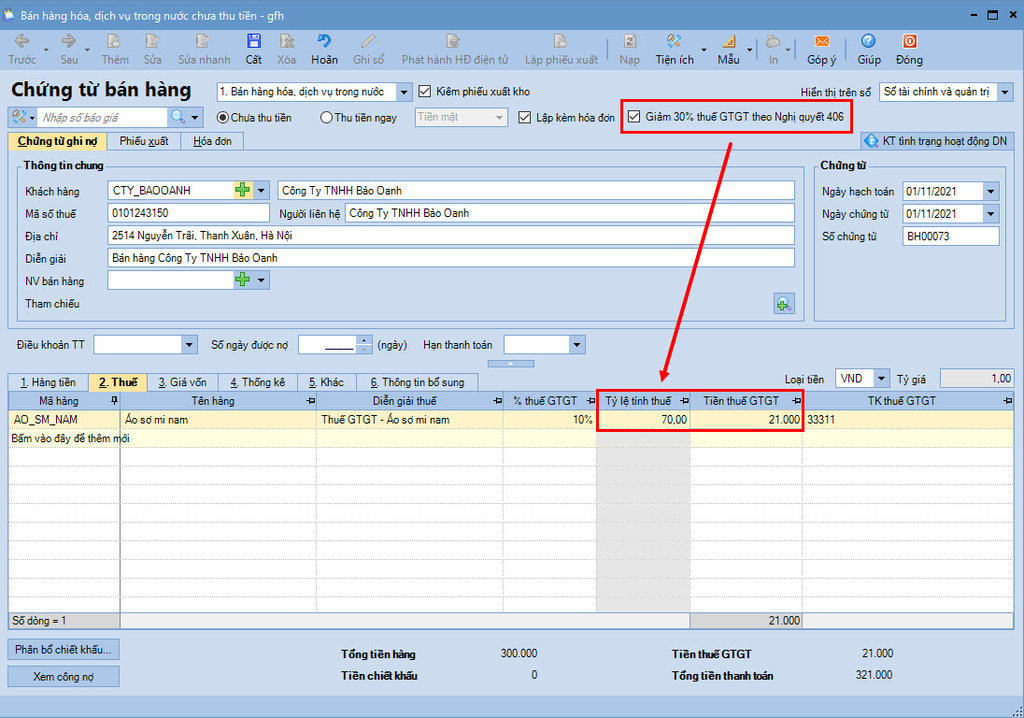Click the Thêm (add) toolbar icon

click(x=114, y=42)
